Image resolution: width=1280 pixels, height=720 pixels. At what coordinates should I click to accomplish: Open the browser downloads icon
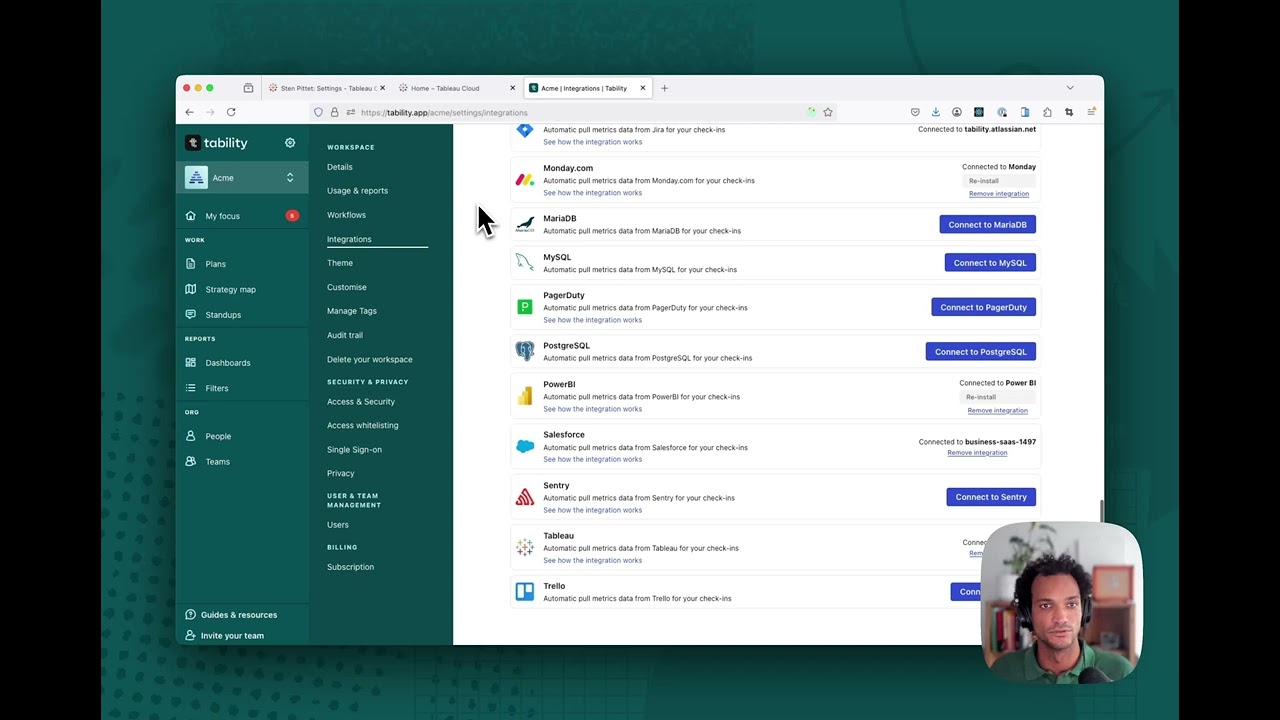(x=935, y=112)
